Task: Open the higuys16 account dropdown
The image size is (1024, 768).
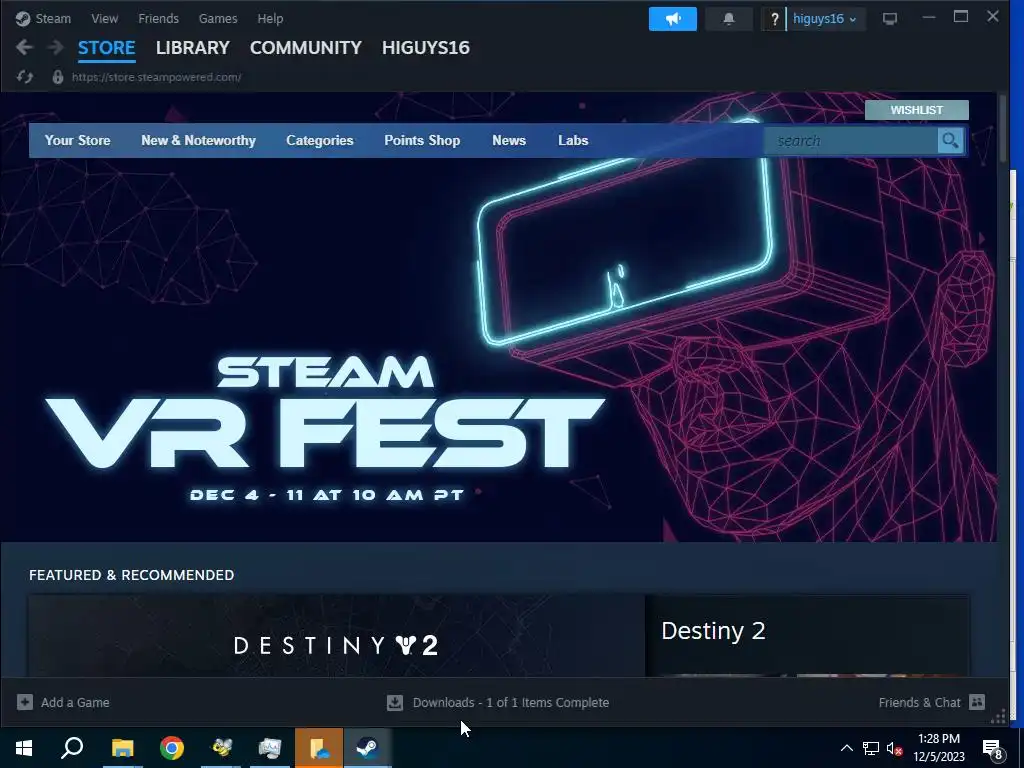Action: pos(825,19)
